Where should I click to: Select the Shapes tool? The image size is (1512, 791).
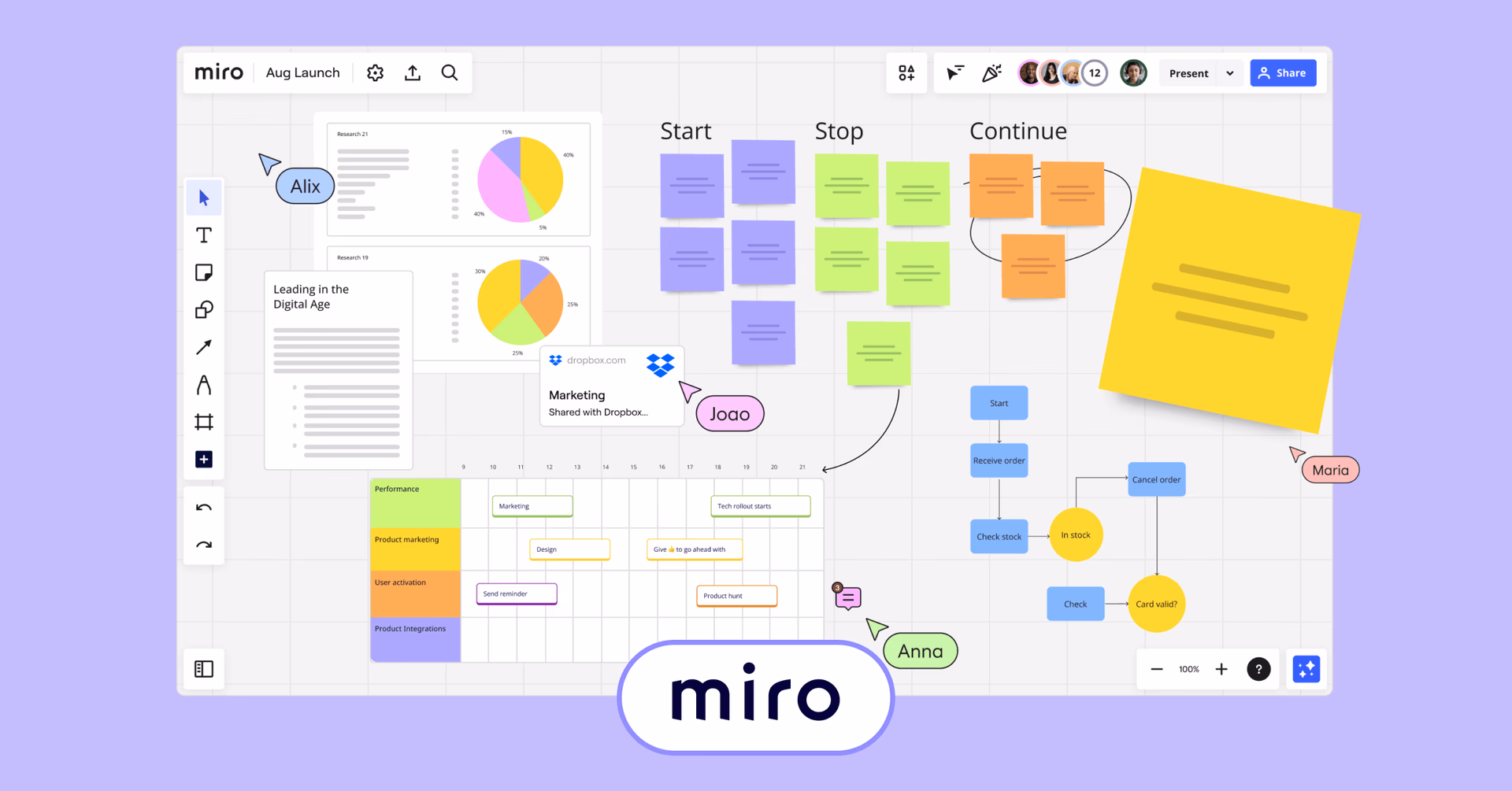point(204,309)
